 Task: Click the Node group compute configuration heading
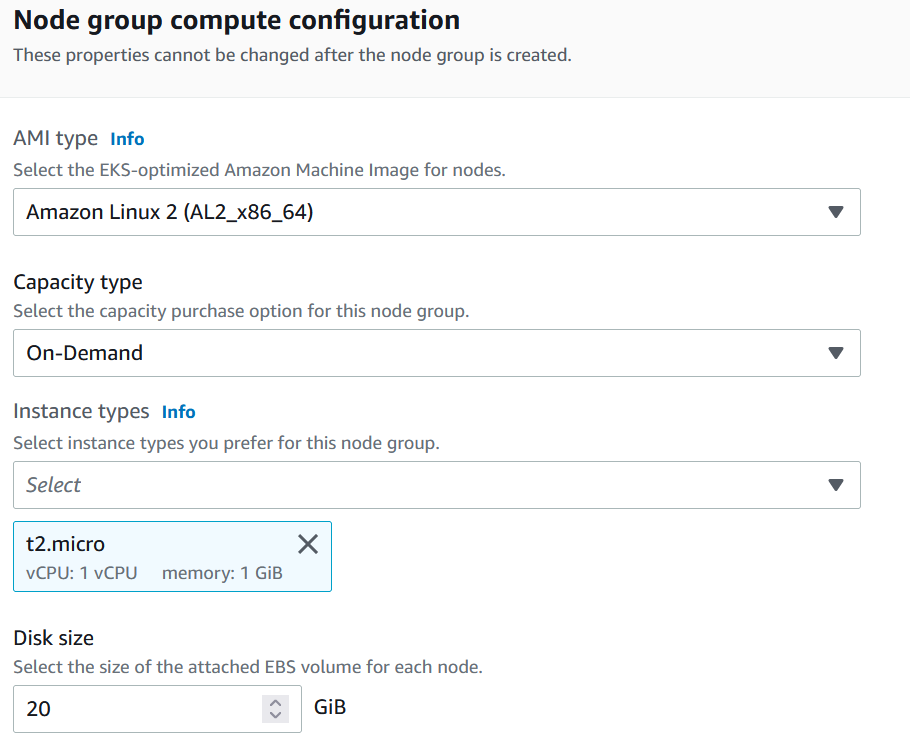[x=237, y=20]
